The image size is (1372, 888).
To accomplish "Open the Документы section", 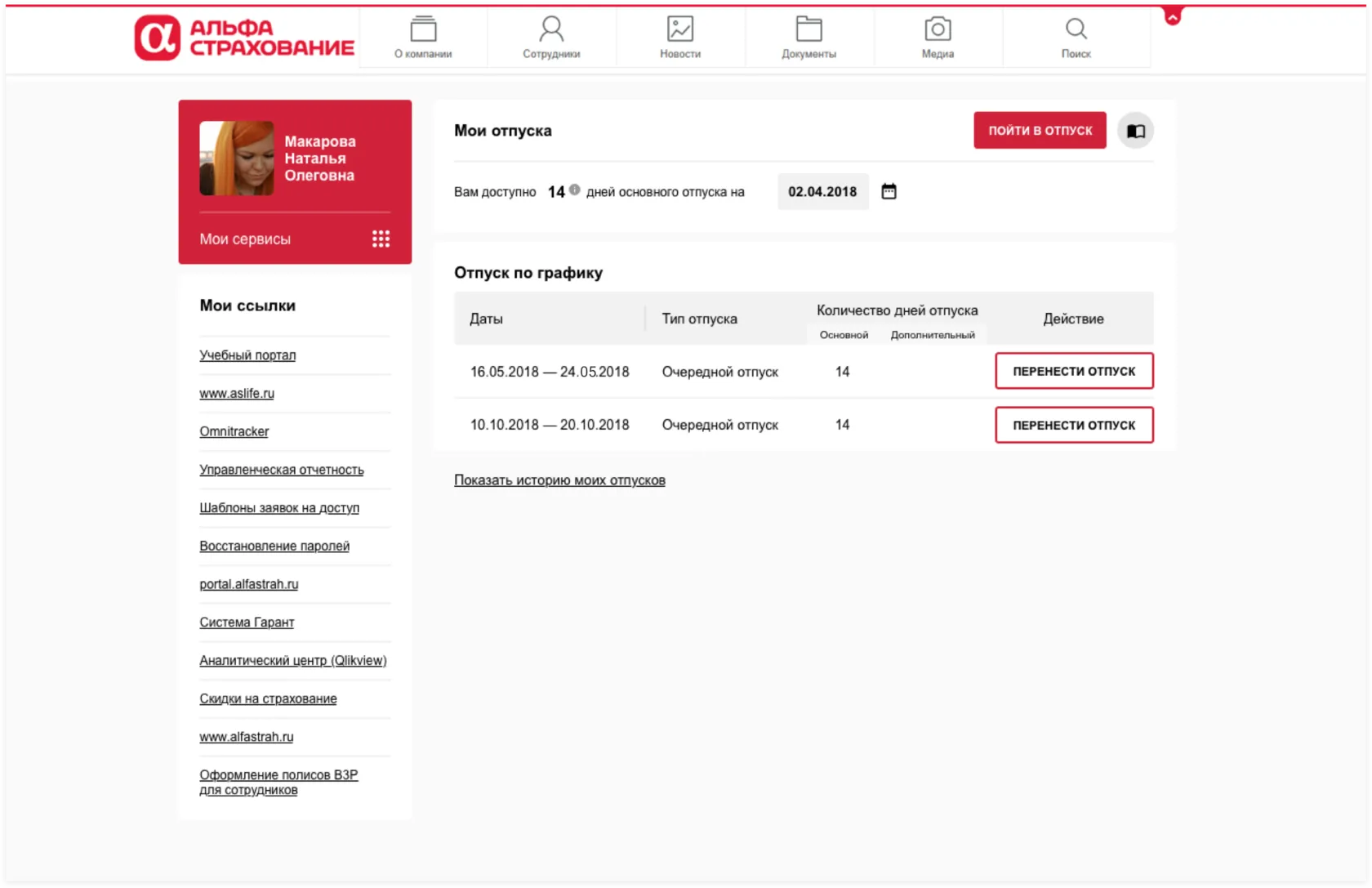I will [808, 38].
